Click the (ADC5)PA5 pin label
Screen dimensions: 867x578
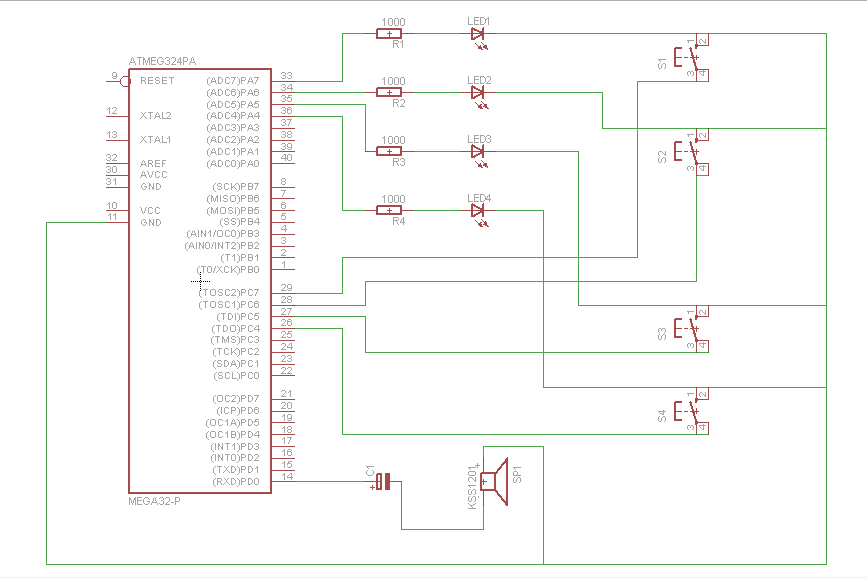(x=233, y=105)
